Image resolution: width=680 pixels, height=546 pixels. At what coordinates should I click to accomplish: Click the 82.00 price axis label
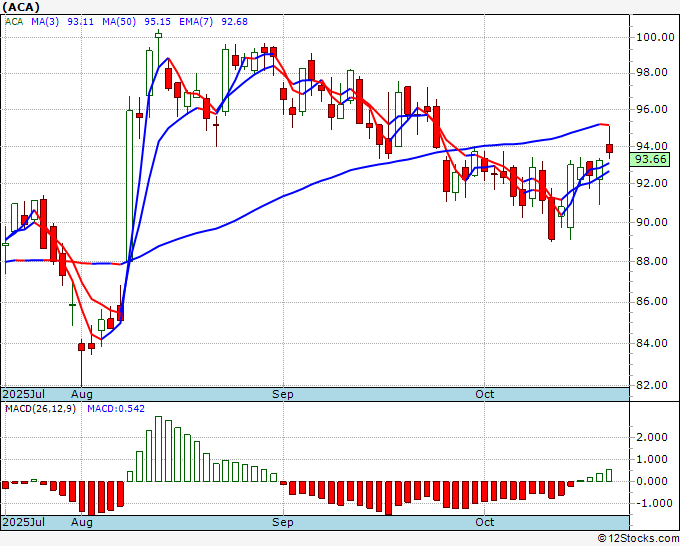tap(652, 385)
